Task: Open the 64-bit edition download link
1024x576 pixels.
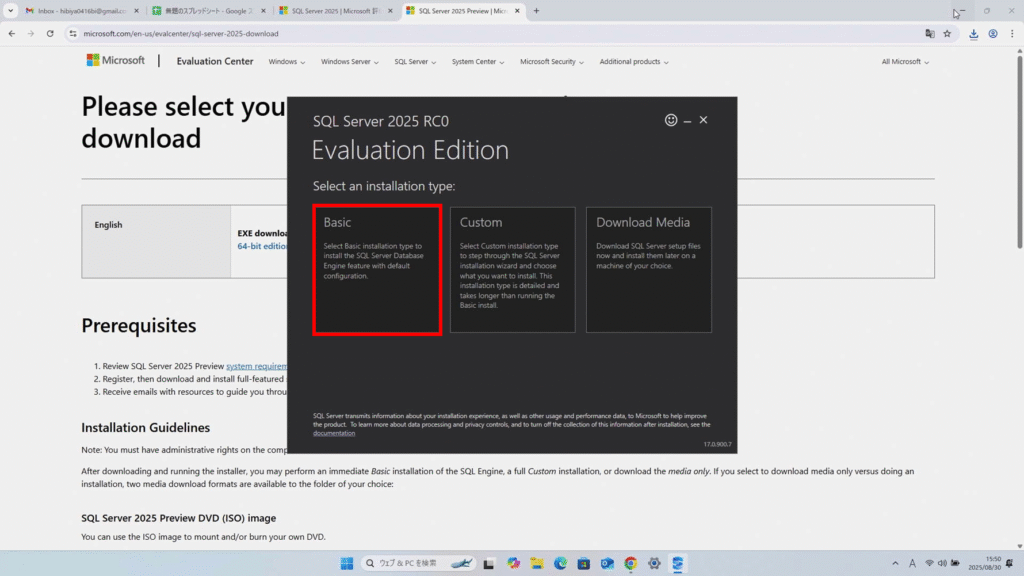Action: pyautogui.click(x=262, y=246)
